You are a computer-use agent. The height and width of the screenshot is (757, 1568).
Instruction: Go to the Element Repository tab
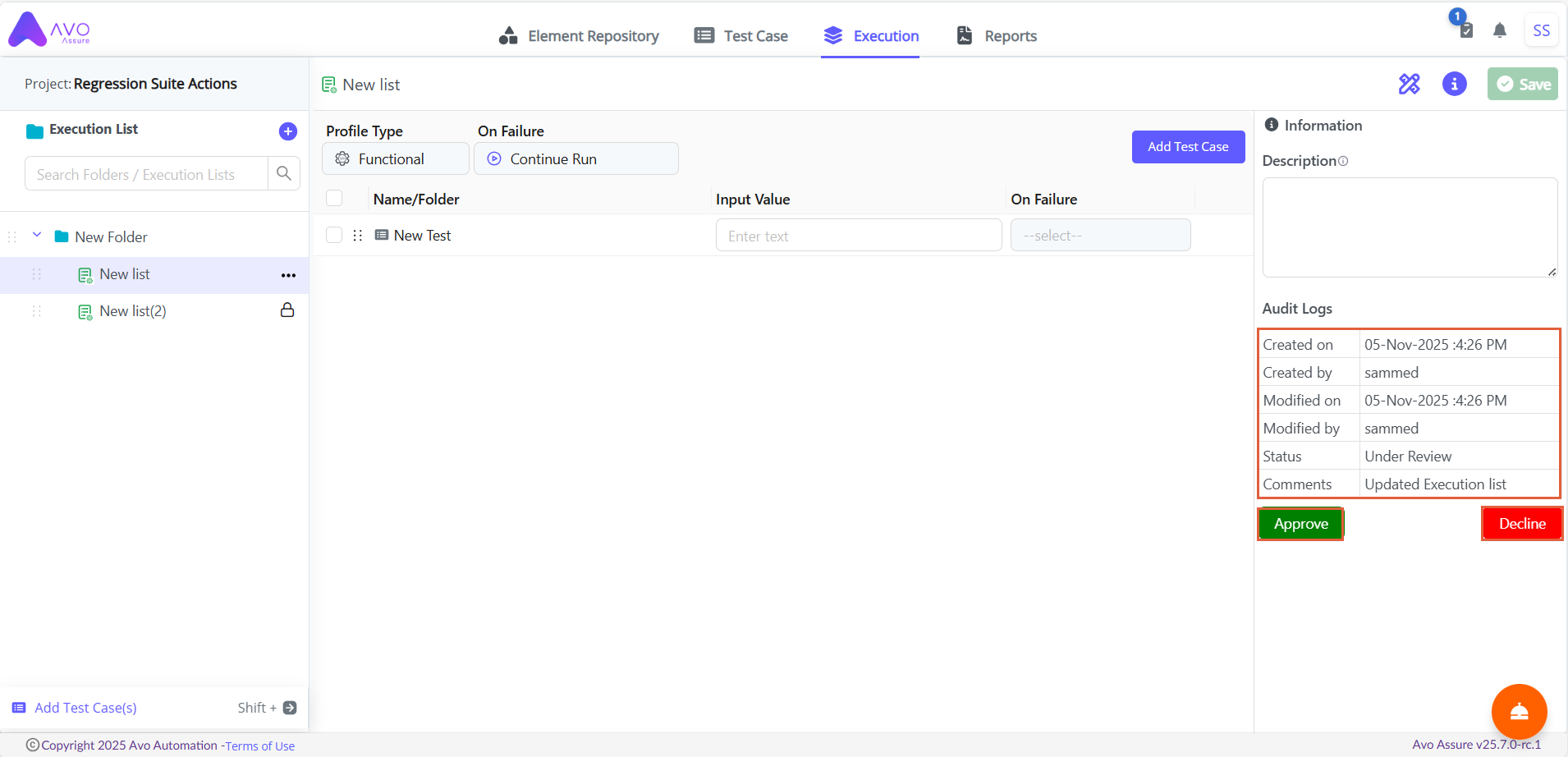click(x=579, y=36)
